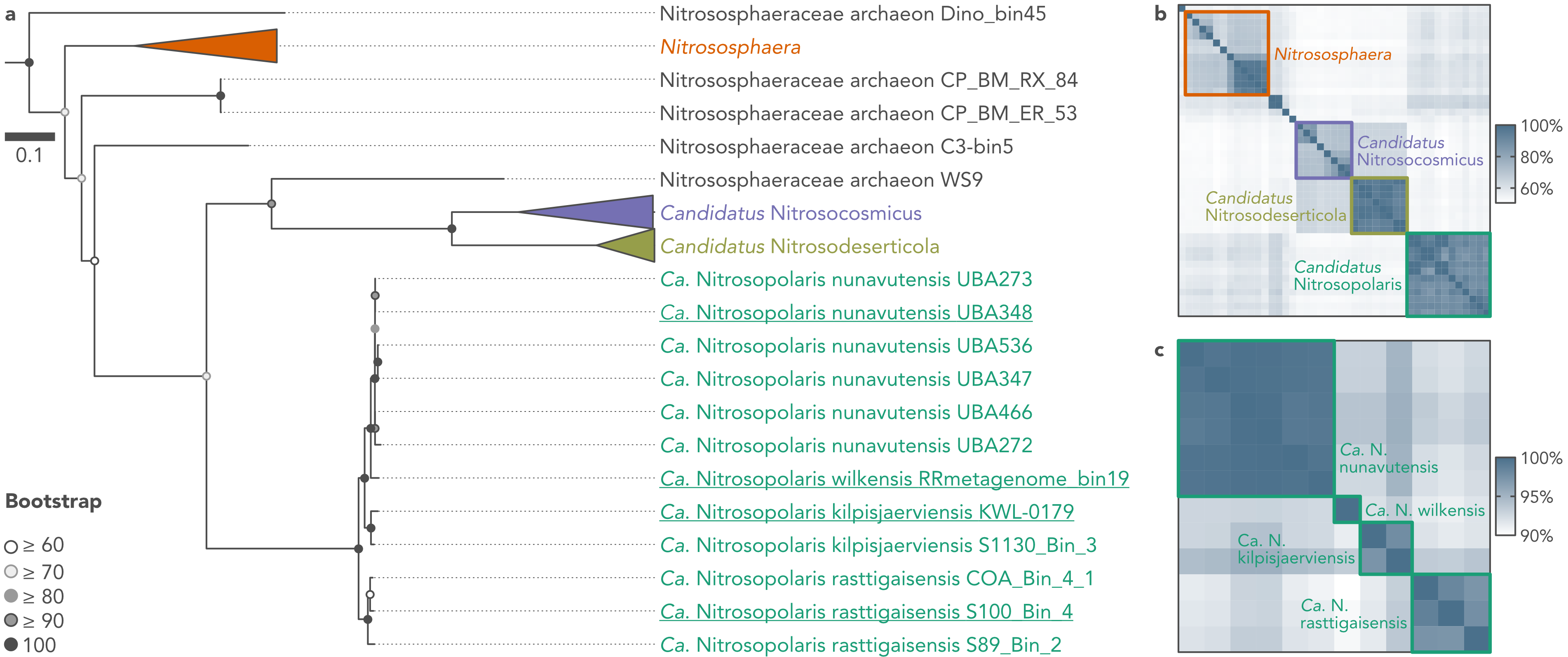The width and height of the screenshot is (1568, 657).
Task: Click the 80% tick label on panel b scale
Action: coord(1537,157)
